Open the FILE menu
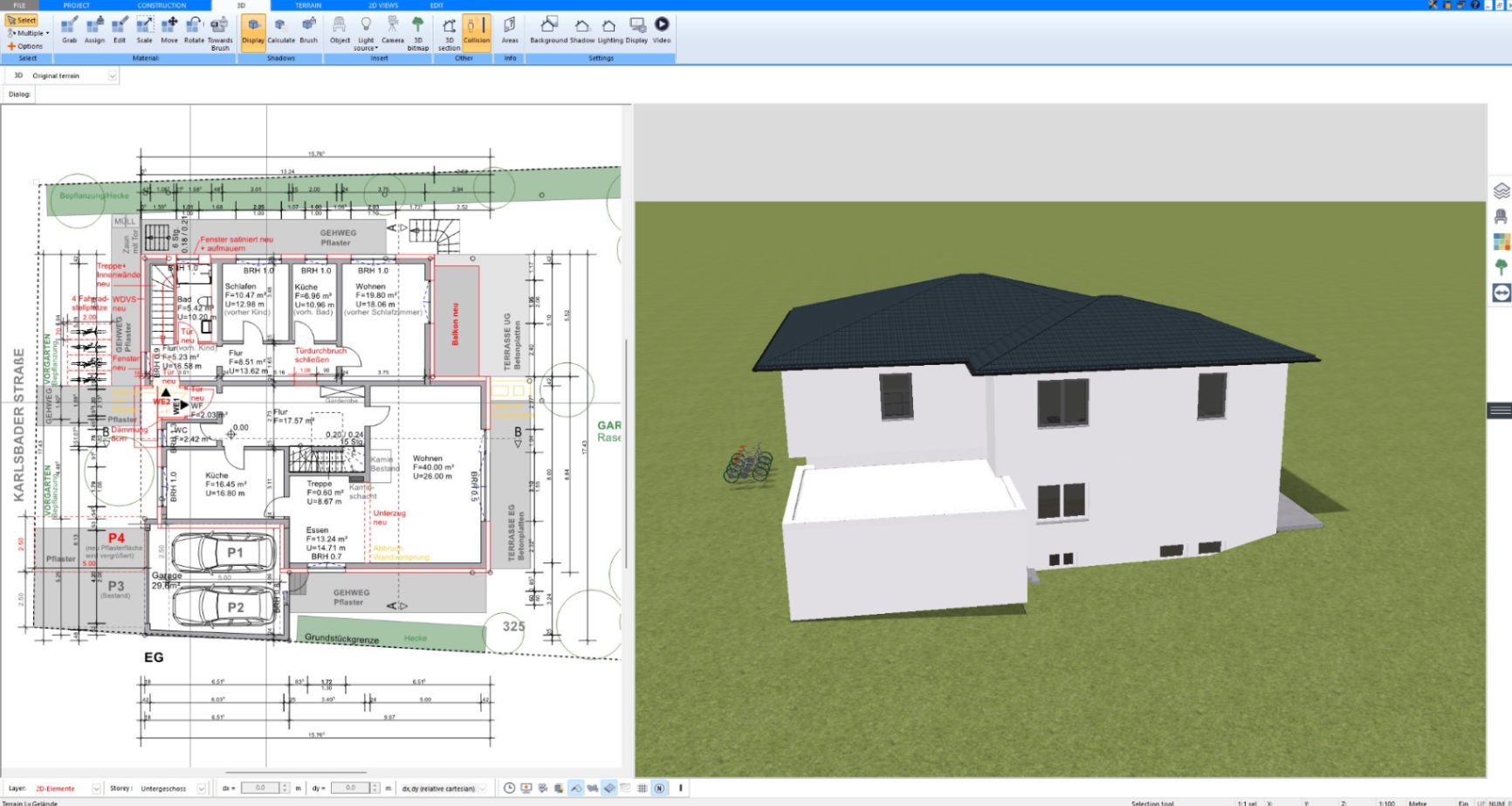Image resolution: width=1512 pixels, height=806 pixels. pos(19,5)
